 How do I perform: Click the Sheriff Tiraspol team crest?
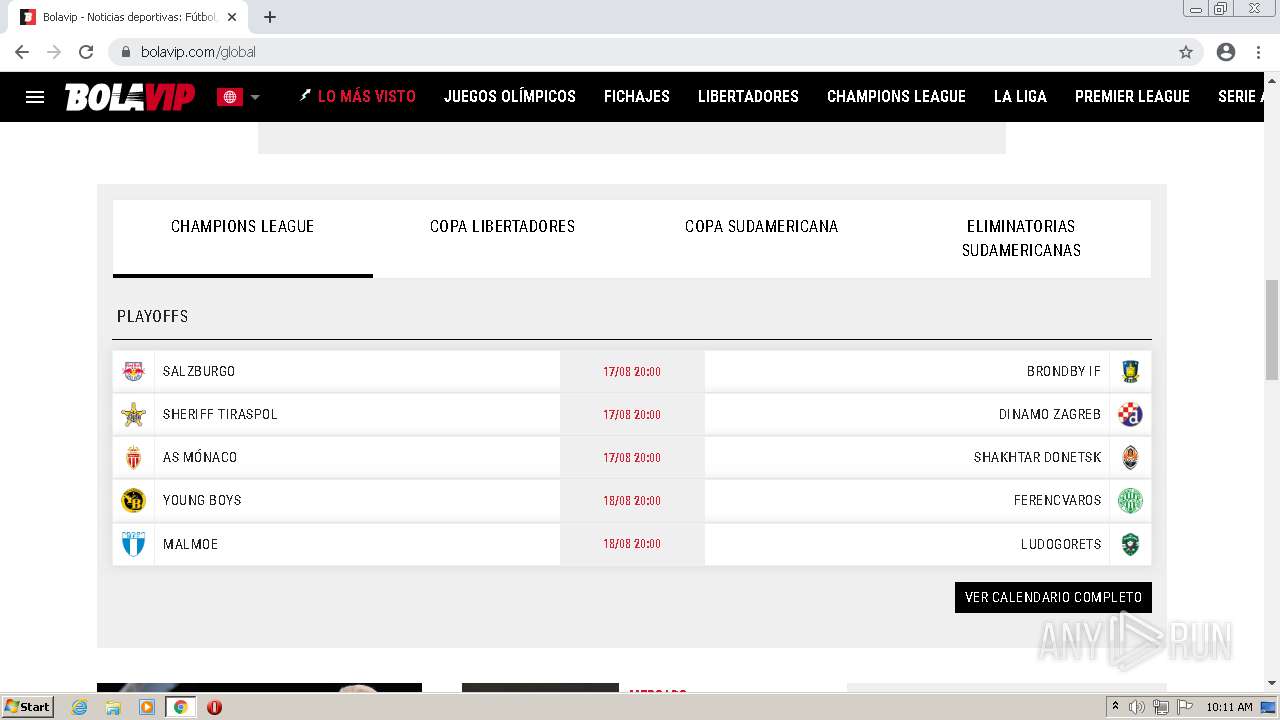coord(133,414)
